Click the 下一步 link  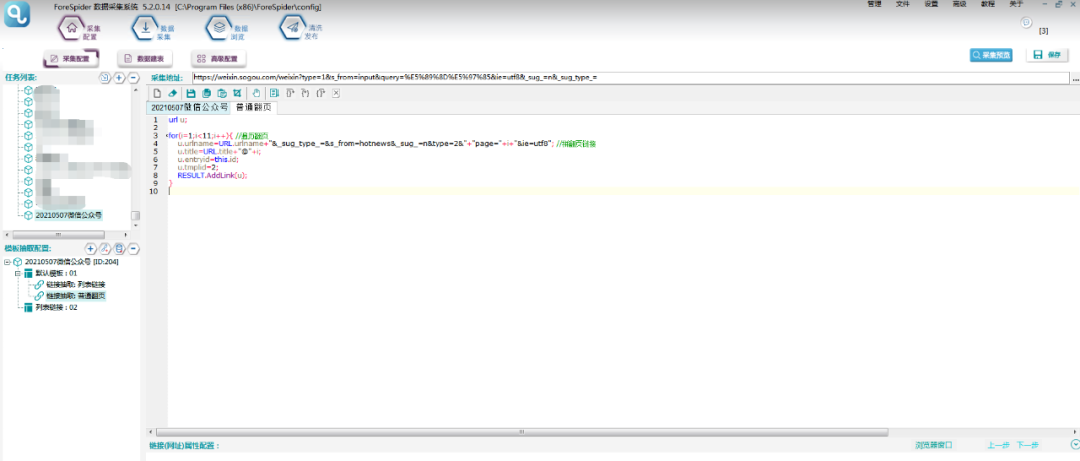1027,445
